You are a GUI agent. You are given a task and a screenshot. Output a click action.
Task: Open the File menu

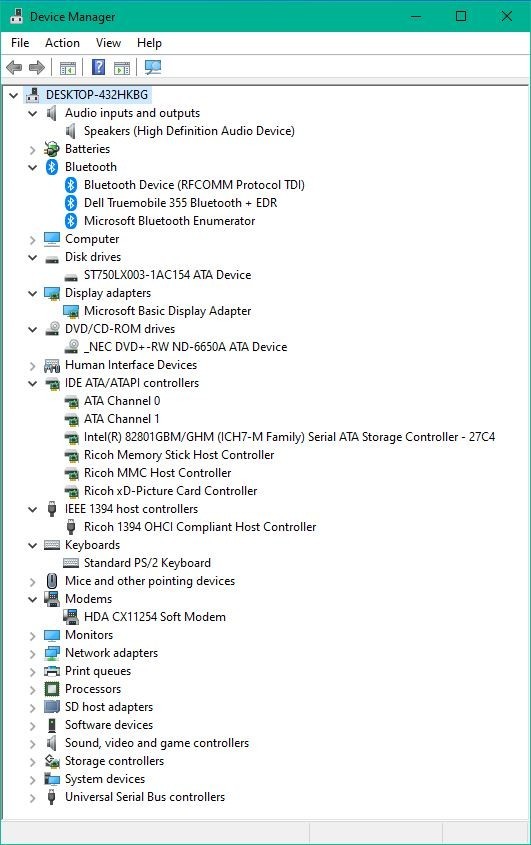(20, 43)
